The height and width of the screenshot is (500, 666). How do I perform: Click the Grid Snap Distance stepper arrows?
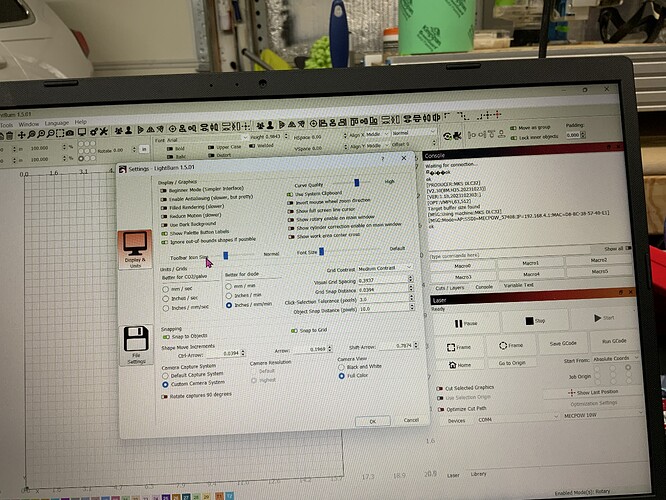tap(411, 288)
